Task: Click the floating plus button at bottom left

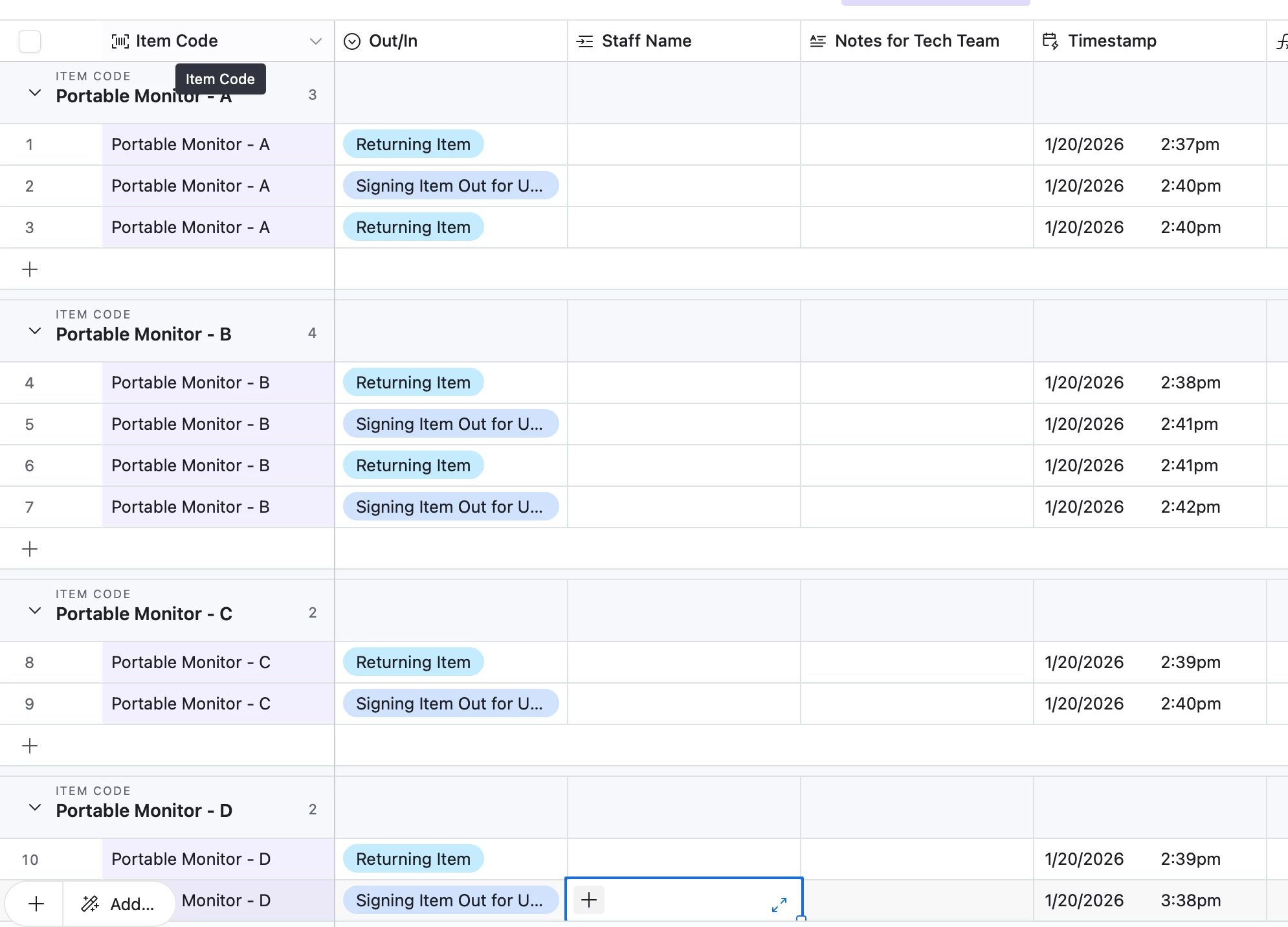Action: (x=36, y=904)
